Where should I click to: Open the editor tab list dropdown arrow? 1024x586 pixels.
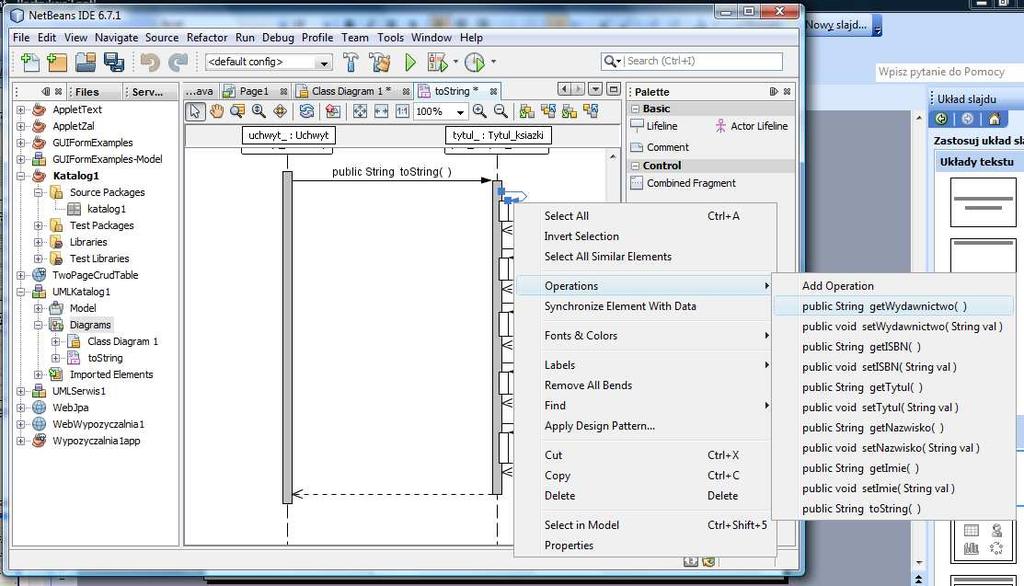pos(596,89)
